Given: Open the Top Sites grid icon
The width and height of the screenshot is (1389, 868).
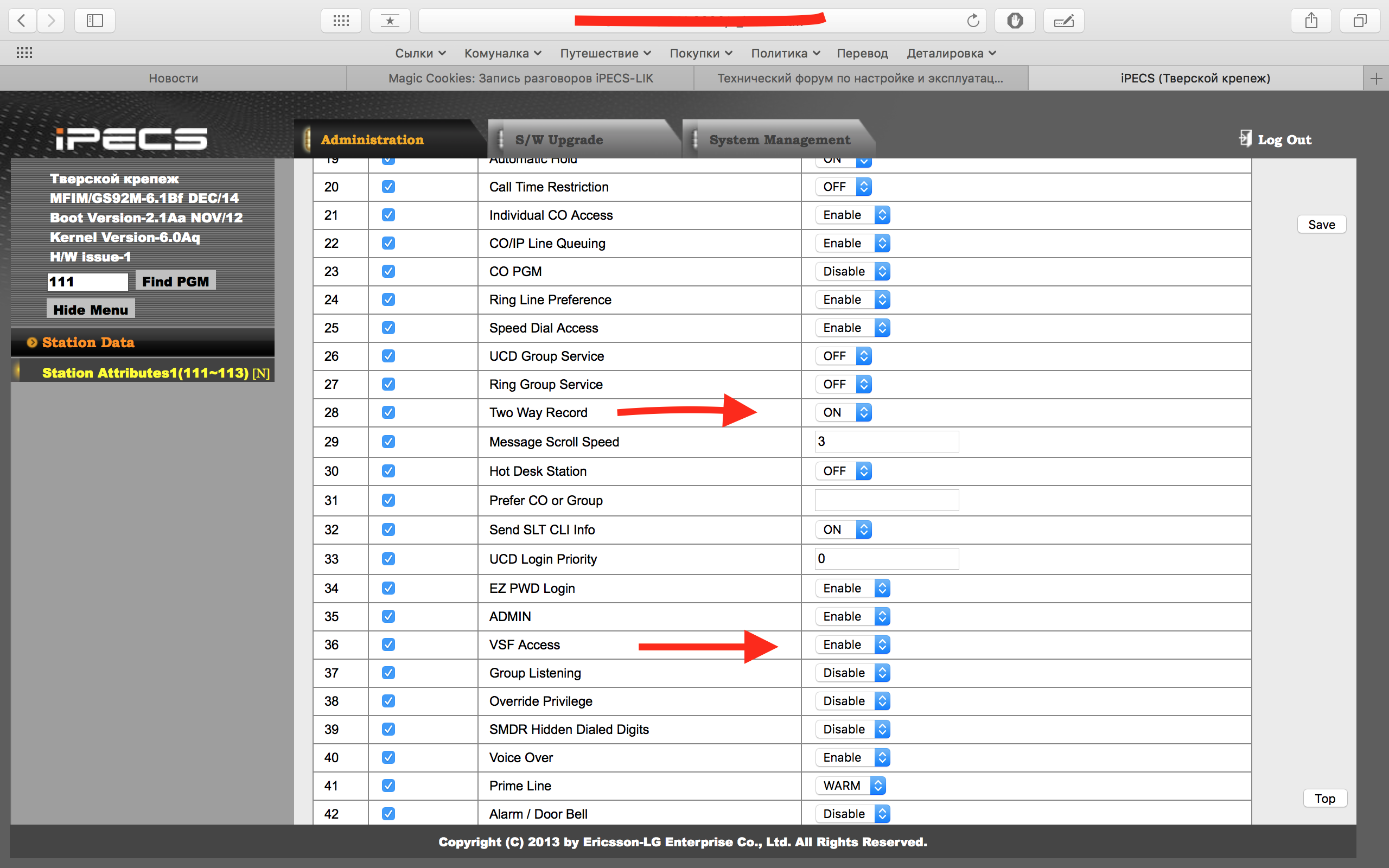Looking at the screenshot, I should [x=341, y=21].
